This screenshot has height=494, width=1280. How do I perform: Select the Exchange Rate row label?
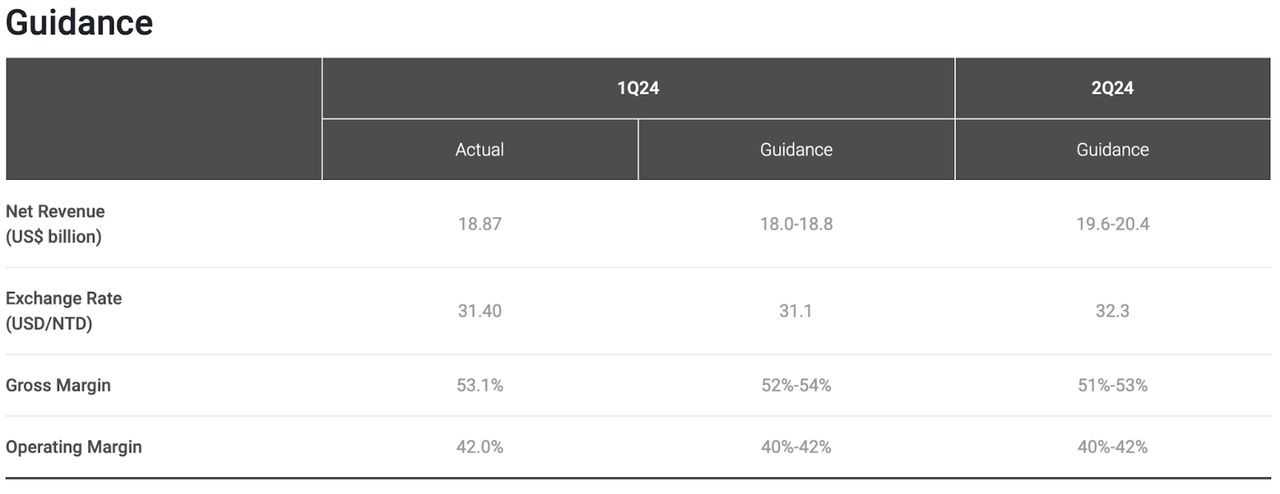pos(64,311)
